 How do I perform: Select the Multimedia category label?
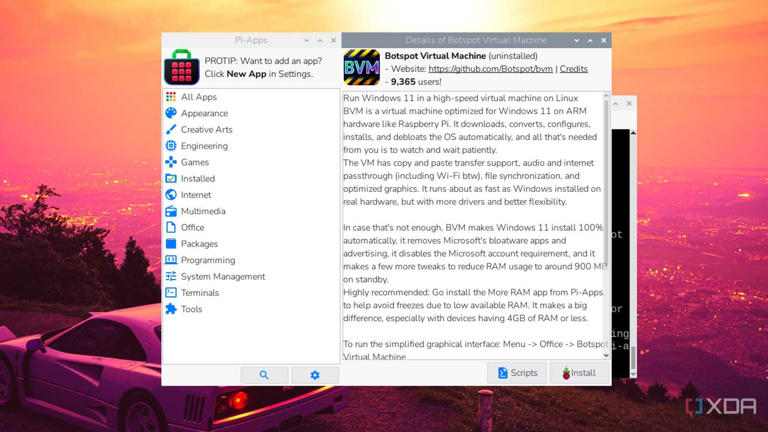203,211
